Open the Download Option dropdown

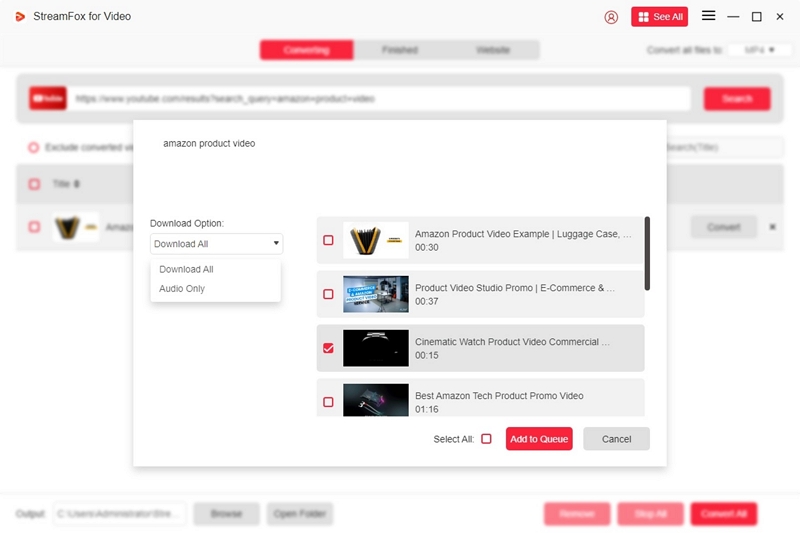click(x=216, y=244)
